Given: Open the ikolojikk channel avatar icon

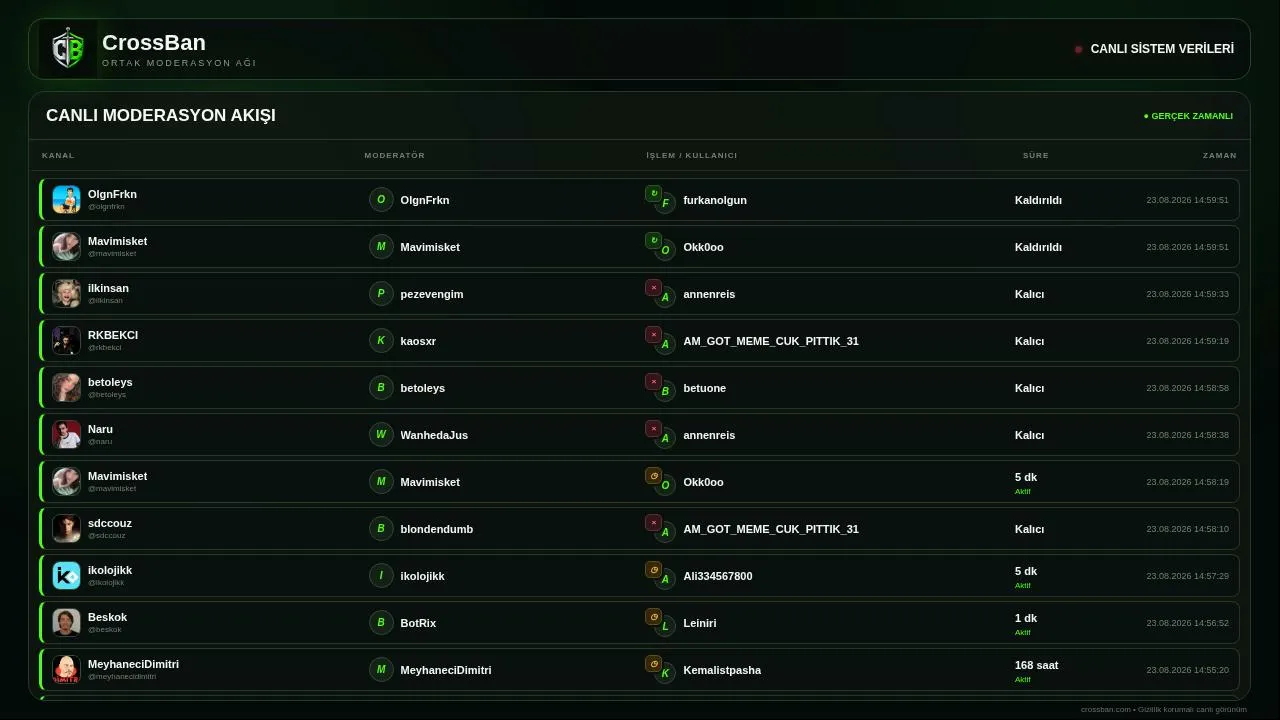Looking at the screenshot, I should [66, 575].
